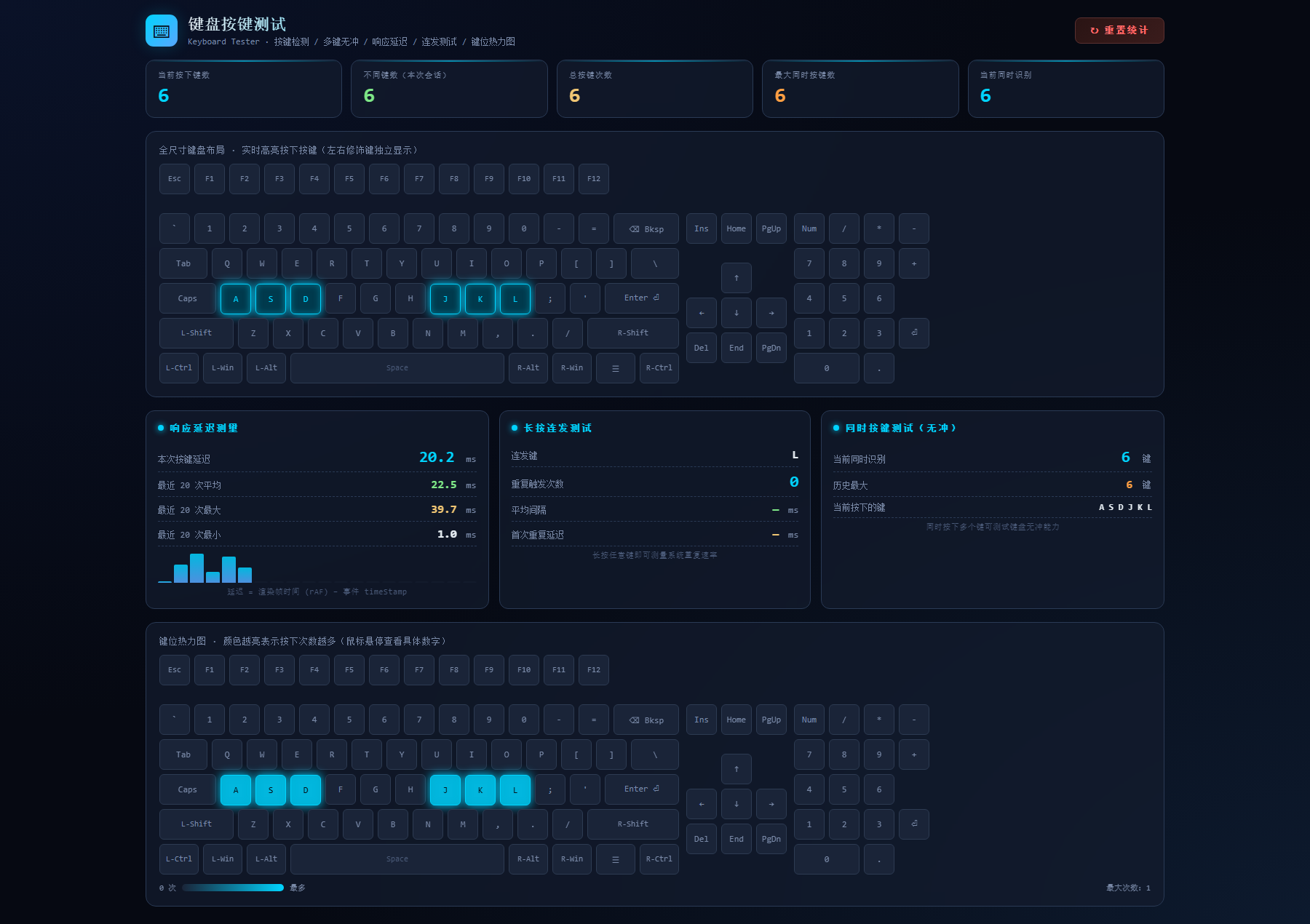This screenshot has width=1310, height=924.
Task: Click the R-Ctrl key in the live layout
Action: [659, 368]
